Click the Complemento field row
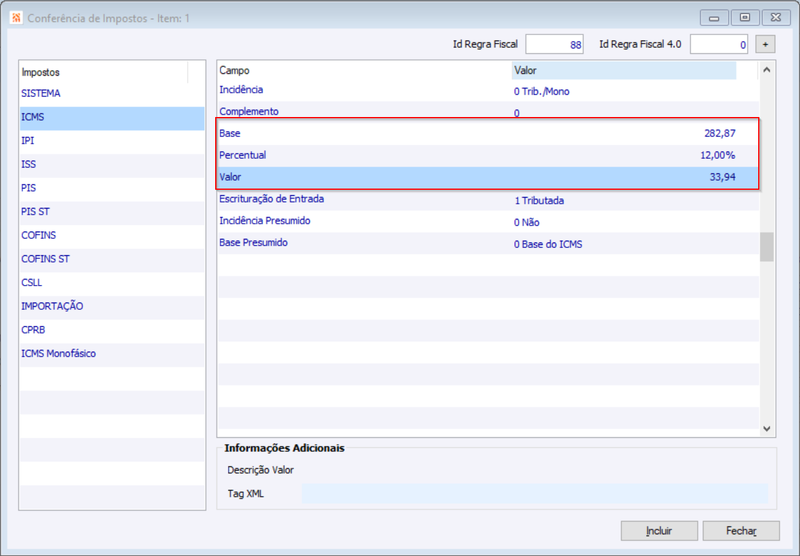 (488, 112)
